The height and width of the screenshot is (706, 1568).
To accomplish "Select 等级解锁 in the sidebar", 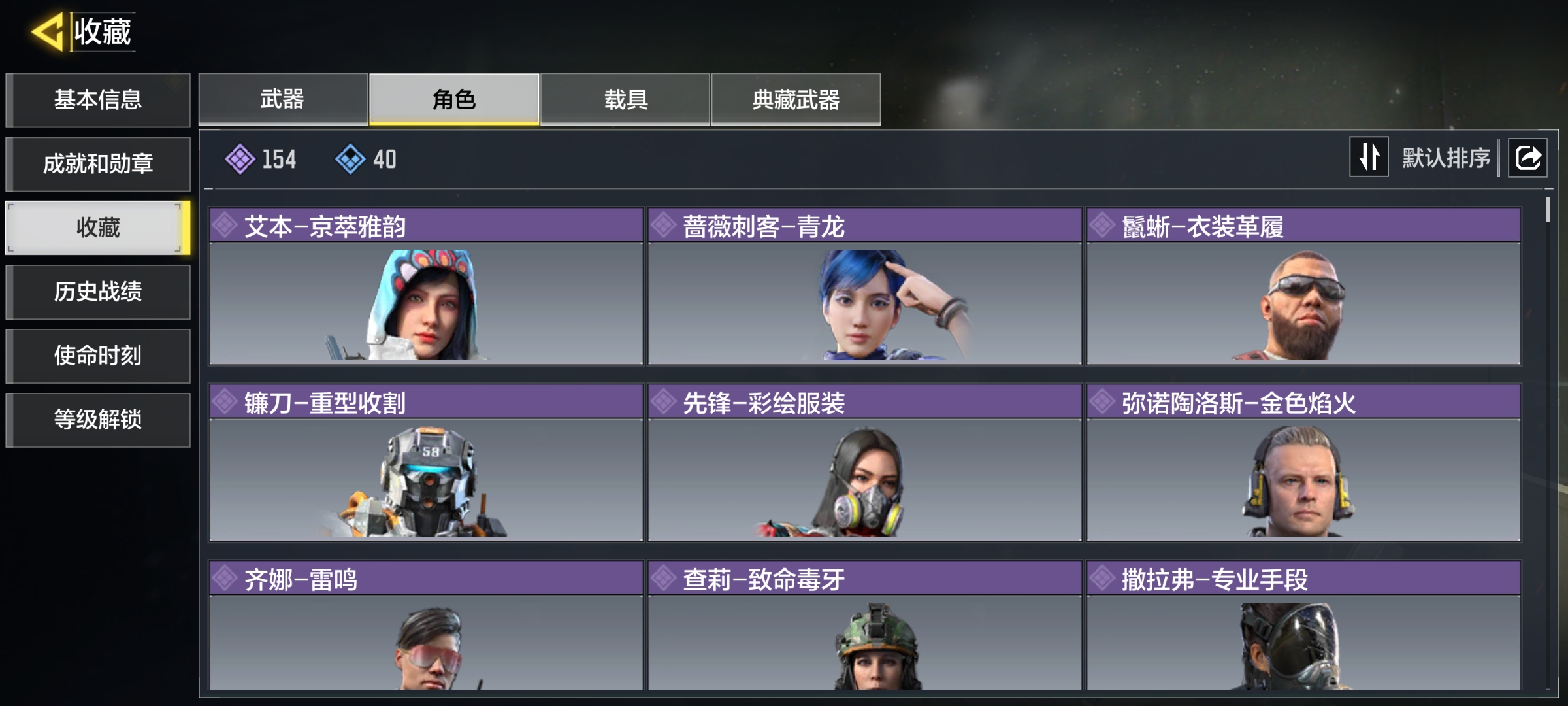I will pos(98,420).
